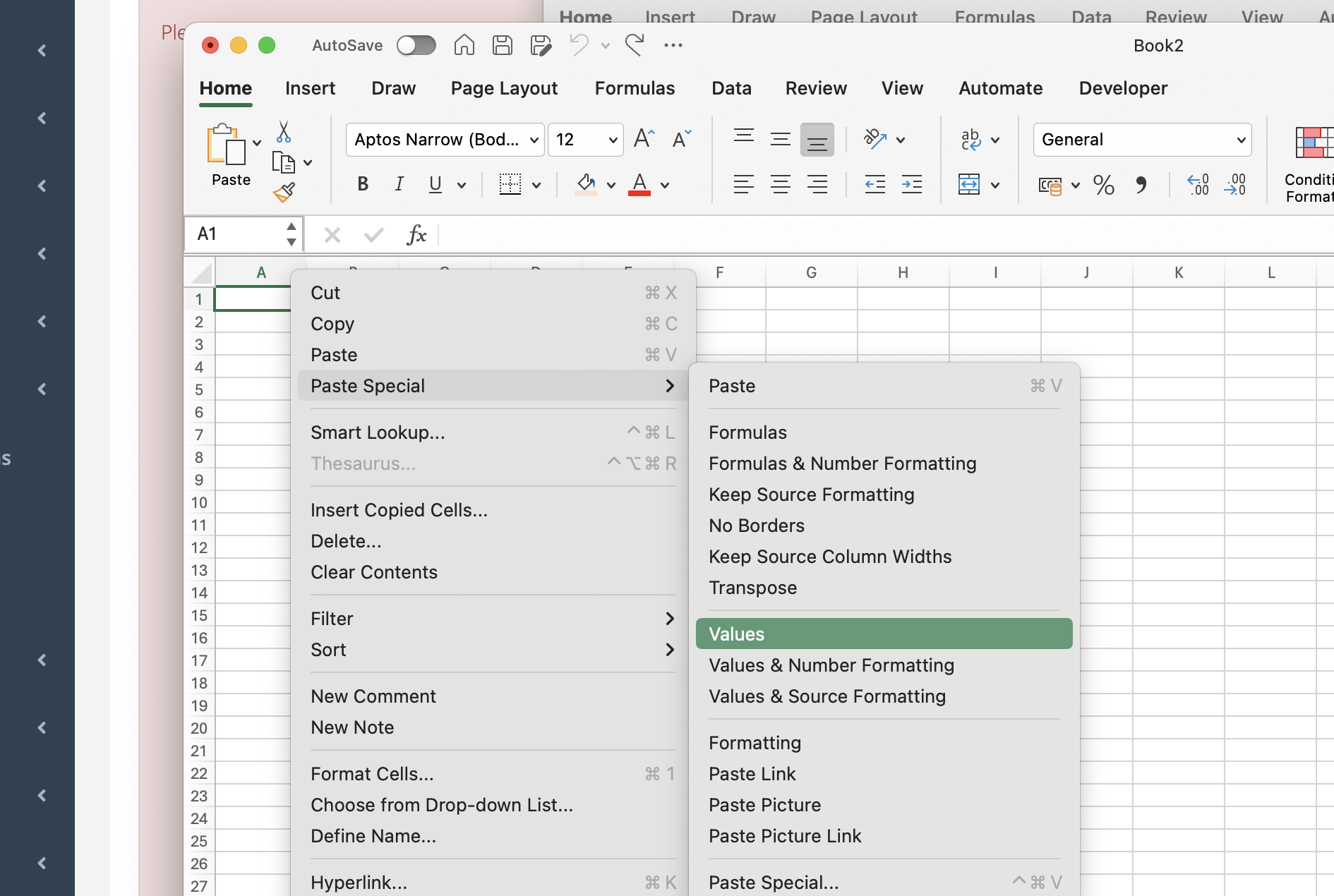Click the Redo arrow icon

coord(634,45)
